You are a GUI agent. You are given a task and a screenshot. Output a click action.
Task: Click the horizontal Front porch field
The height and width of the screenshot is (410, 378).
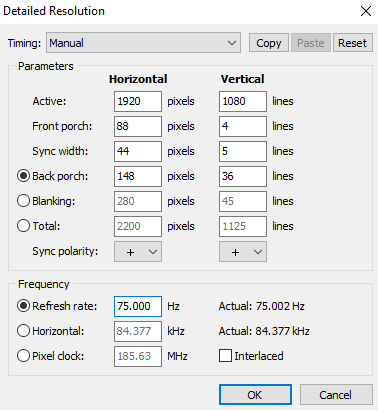pyautogui.click(x=138, y=126)
